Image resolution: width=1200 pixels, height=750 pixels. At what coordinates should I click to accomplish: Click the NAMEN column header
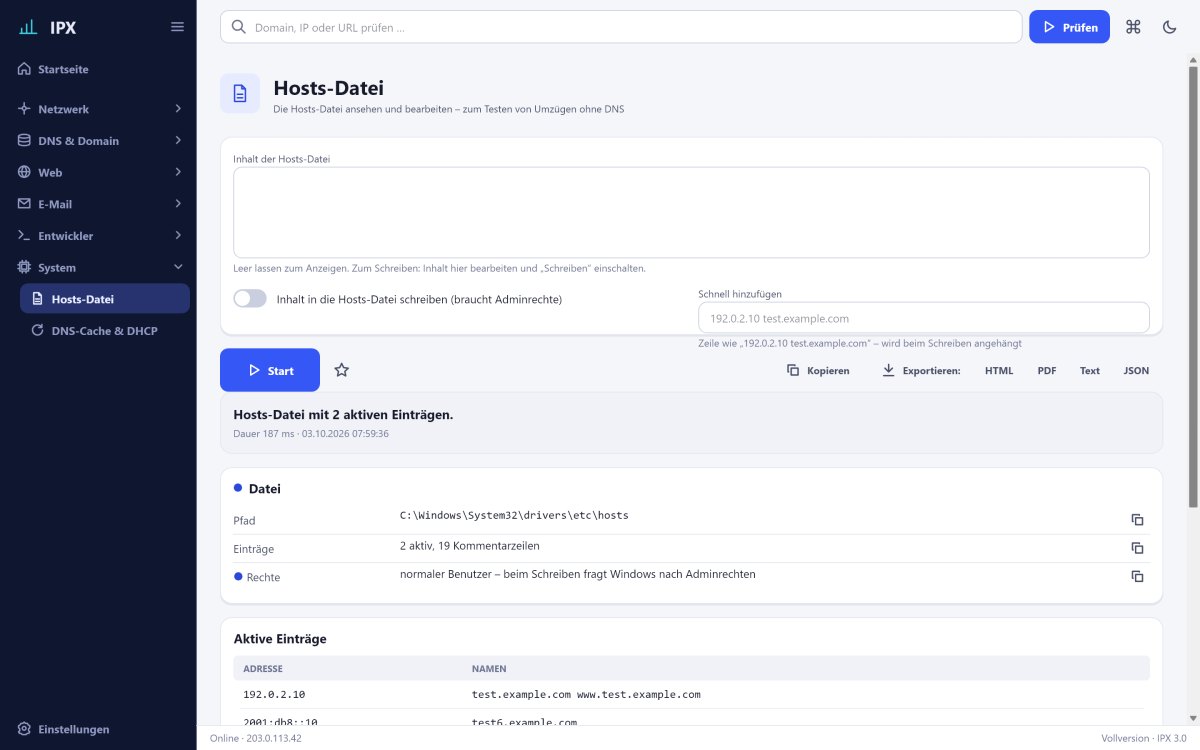[x=490, y=668]
